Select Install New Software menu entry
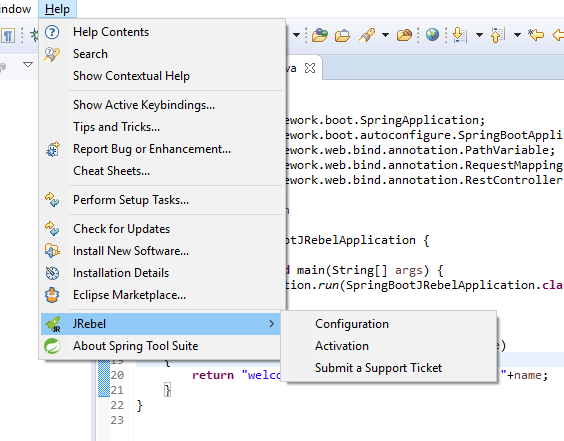 [161, 251]
